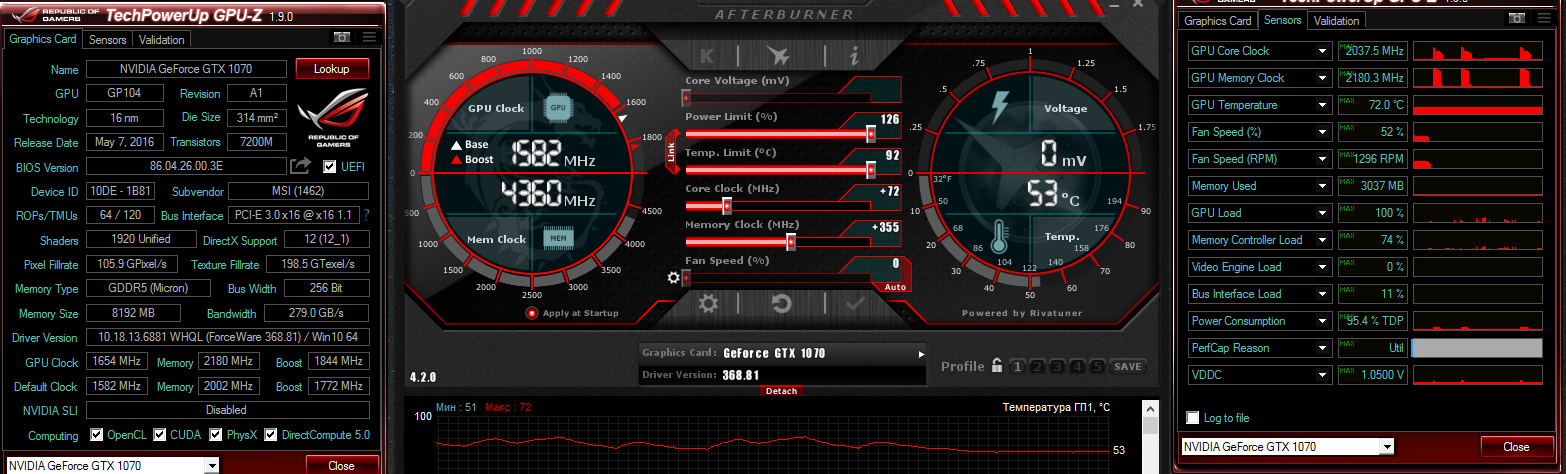Click the camera icon in the Sensors GPU-Z window
The width and height of the screenshot is (1566, 474).
pos(1518,18)
